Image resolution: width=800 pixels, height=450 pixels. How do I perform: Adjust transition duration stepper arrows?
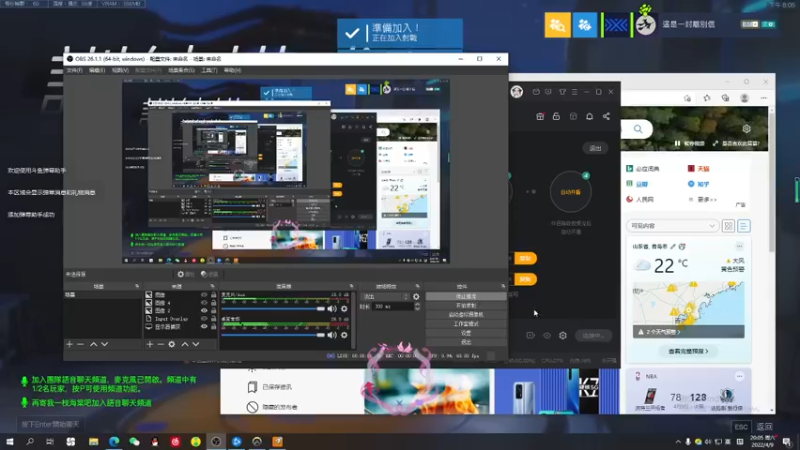(x=417, y=307)
